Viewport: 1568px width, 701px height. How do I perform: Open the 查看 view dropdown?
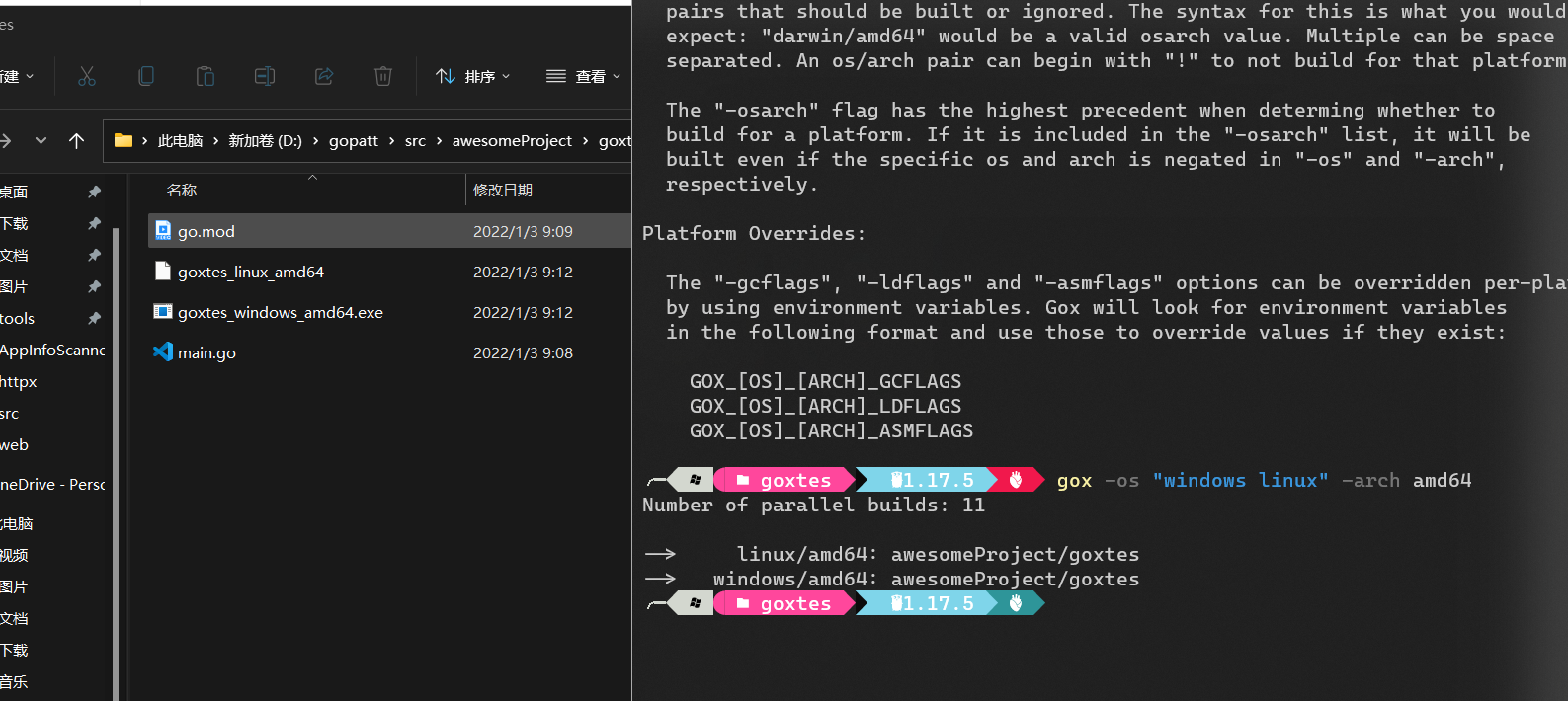point(584,76)
